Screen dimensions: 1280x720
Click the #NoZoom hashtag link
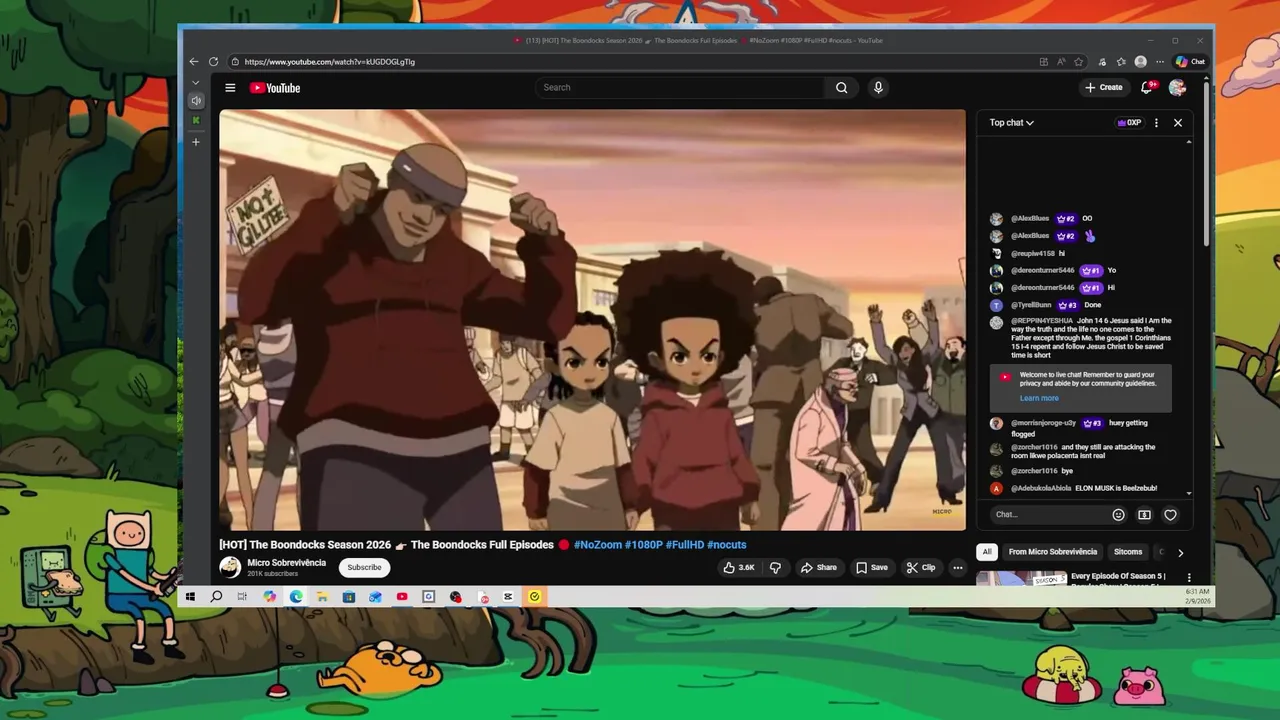tap(598, 545)
